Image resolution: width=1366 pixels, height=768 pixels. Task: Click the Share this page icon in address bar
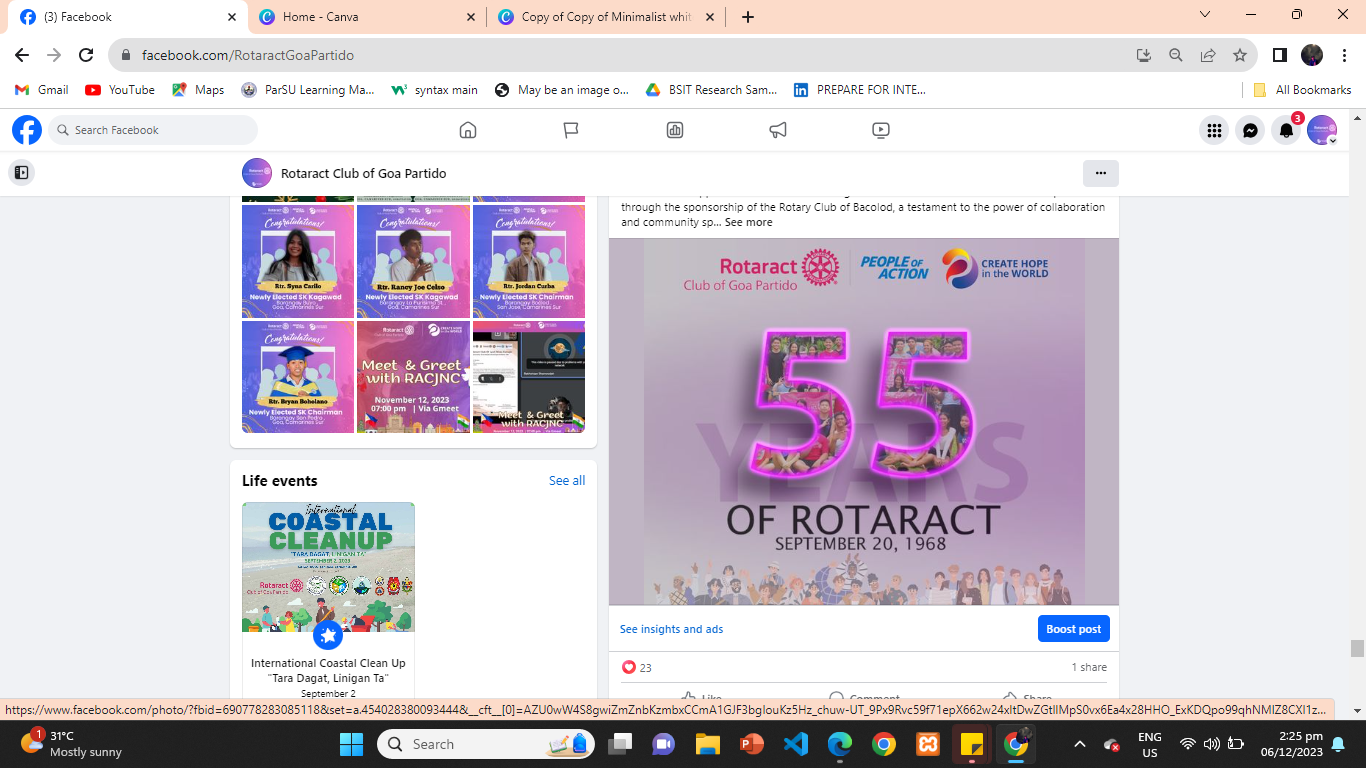coord(1208,55)
